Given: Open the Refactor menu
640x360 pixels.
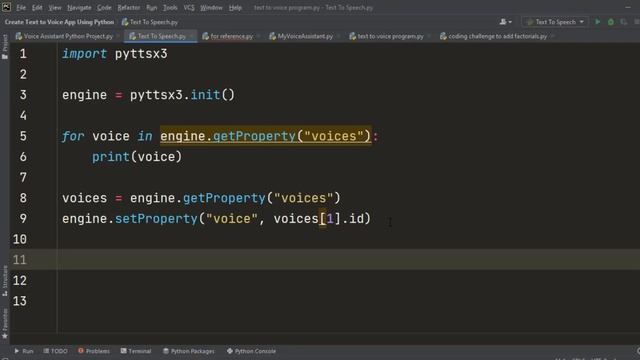Looking at the screenshot, I should (129, 8).
